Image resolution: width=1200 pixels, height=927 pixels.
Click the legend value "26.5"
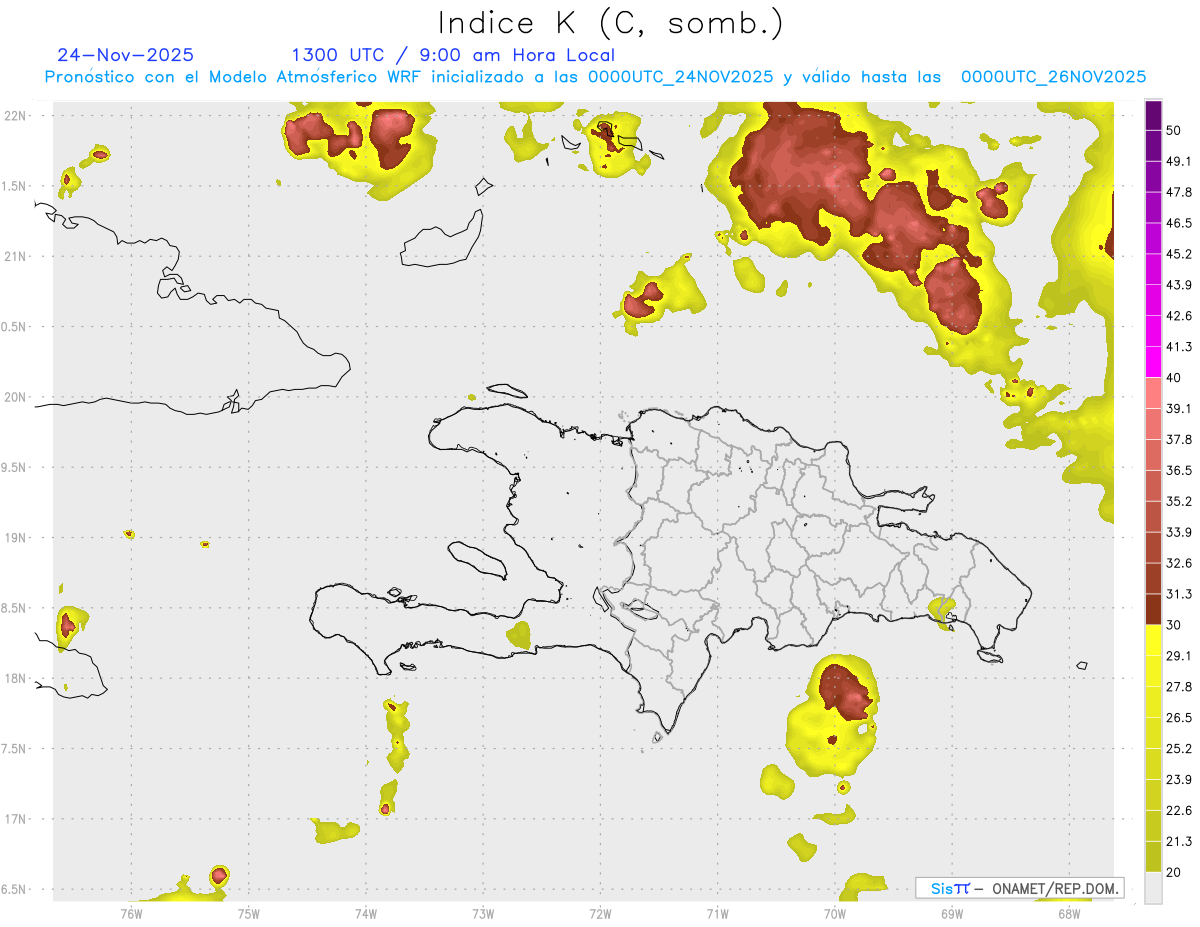point(1179,717)
